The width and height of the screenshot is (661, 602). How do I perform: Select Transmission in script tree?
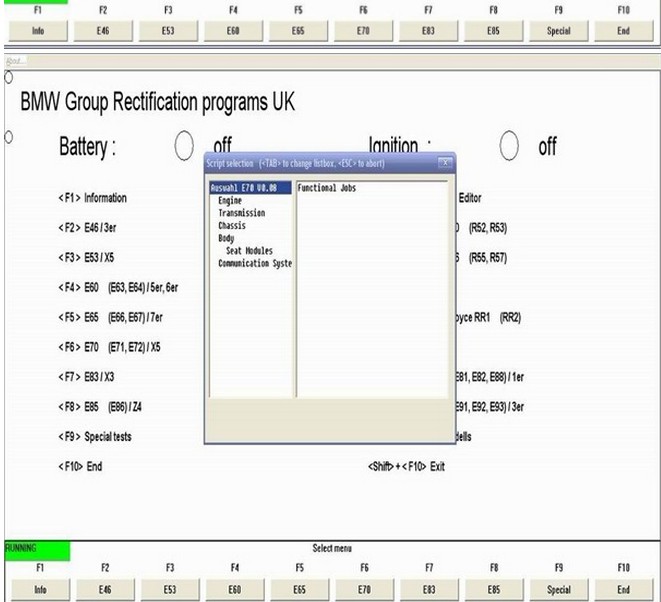[242, 213]
